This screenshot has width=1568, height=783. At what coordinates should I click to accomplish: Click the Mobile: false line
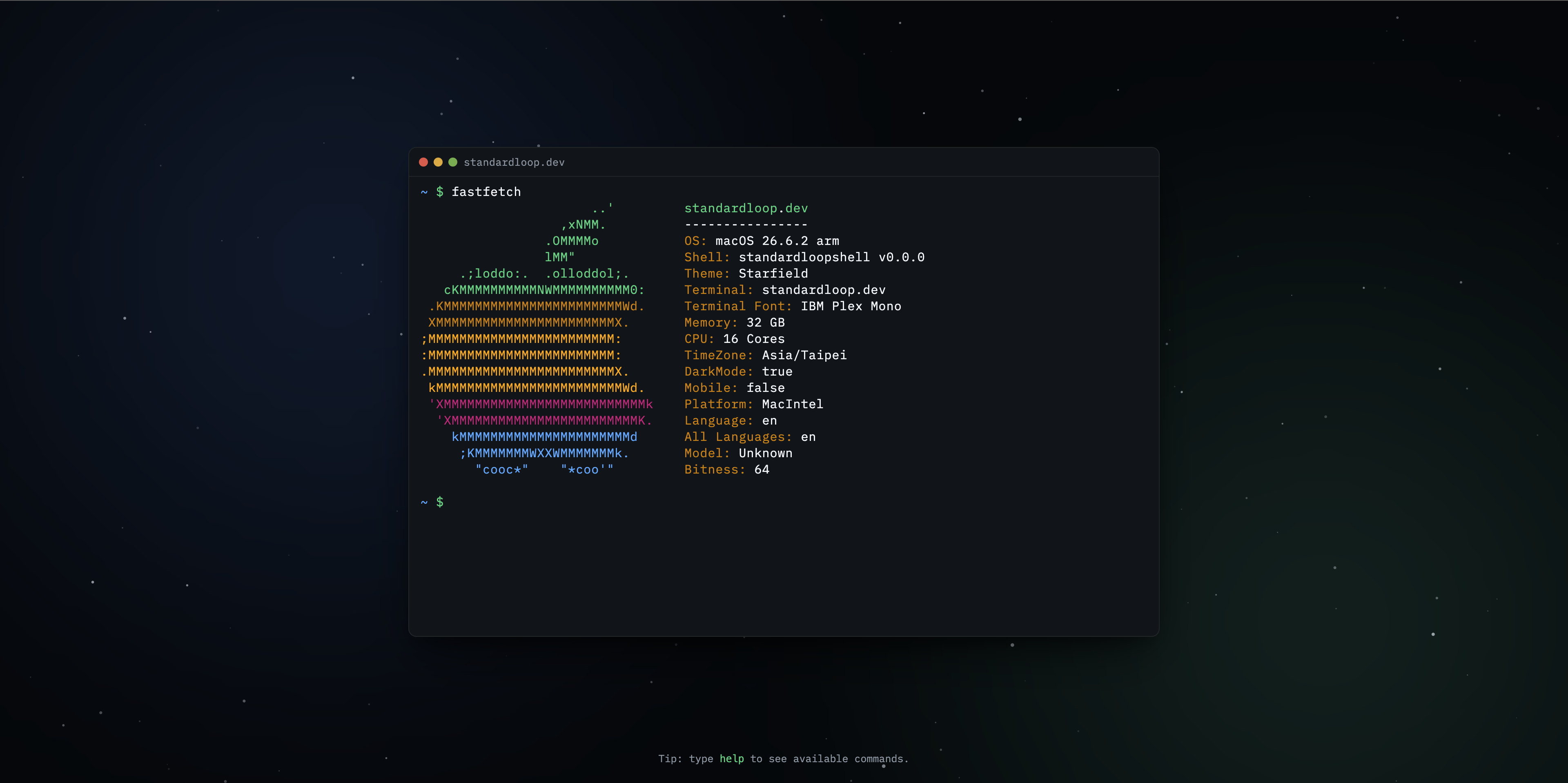(x=734, y=388)
